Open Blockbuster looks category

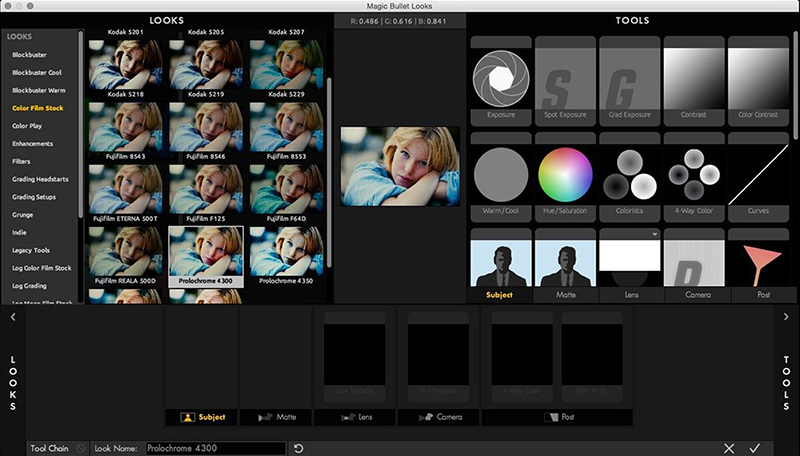(29, 55)
